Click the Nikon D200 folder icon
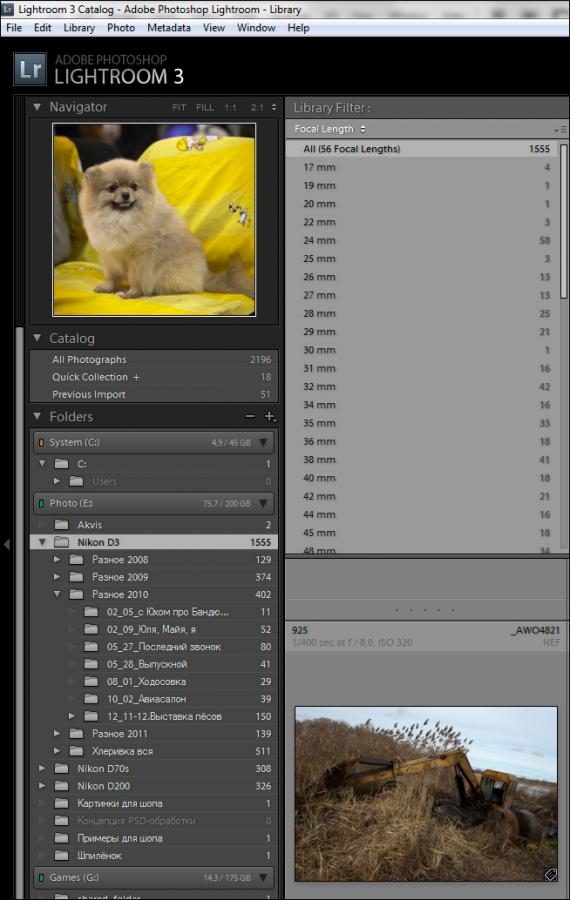Viewport: 570px width, 900px height. tap(61, 786)
